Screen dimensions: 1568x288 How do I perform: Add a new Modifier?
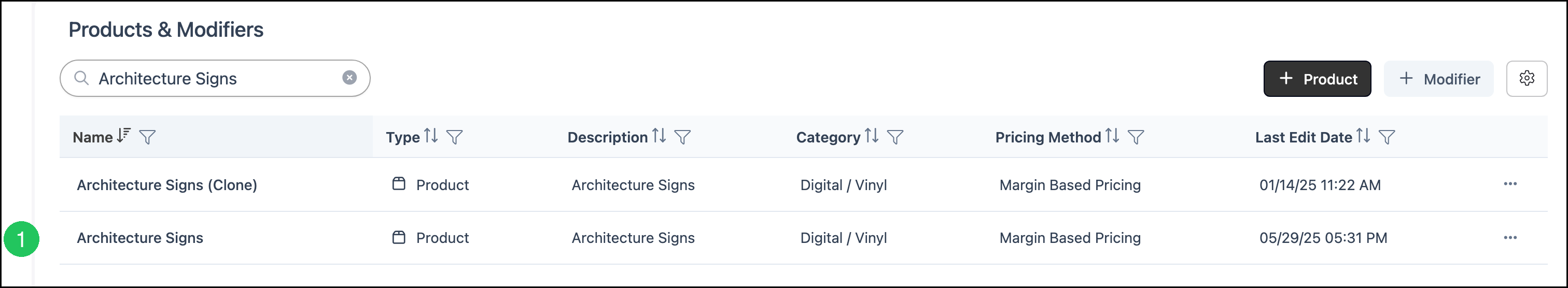click(1439, 78)
